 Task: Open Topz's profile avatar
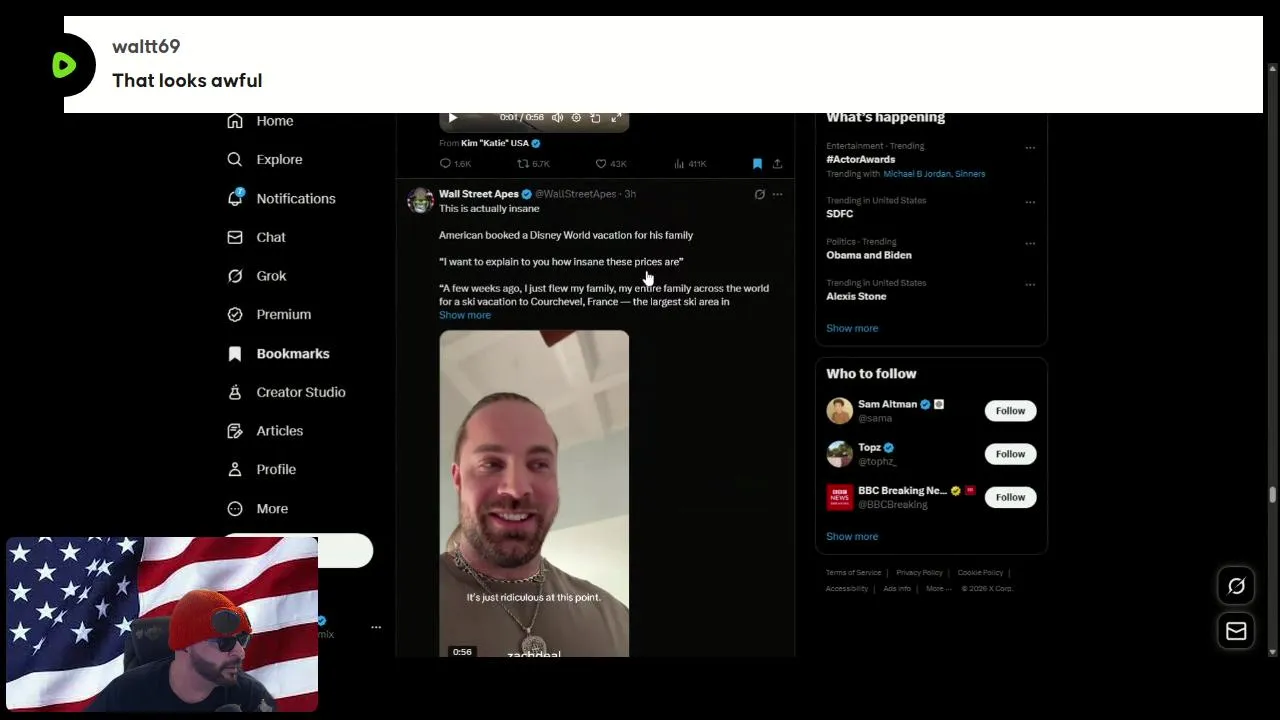click(x=839, y=454)
